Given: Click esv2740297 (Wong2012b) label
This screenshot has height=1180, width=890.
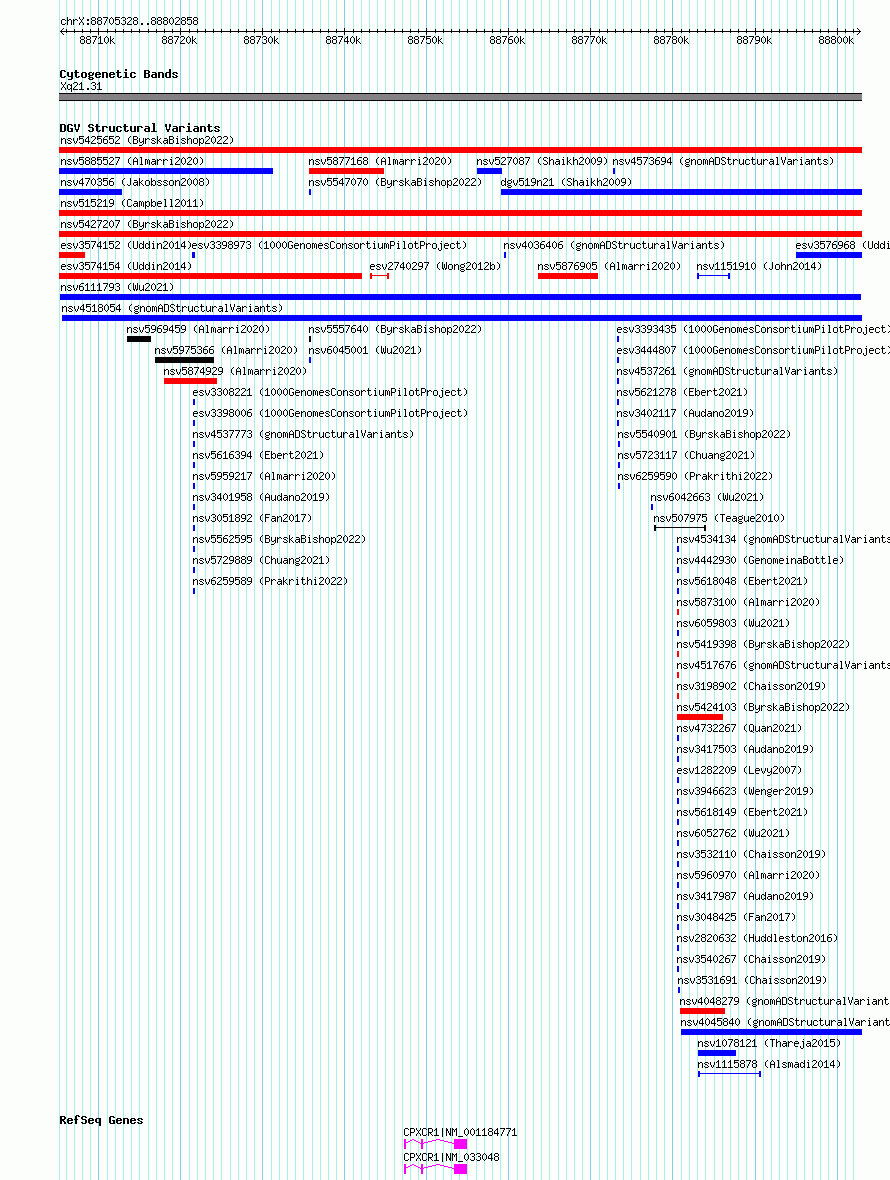Looking at the screenshot, I should [x=435, y=266].
